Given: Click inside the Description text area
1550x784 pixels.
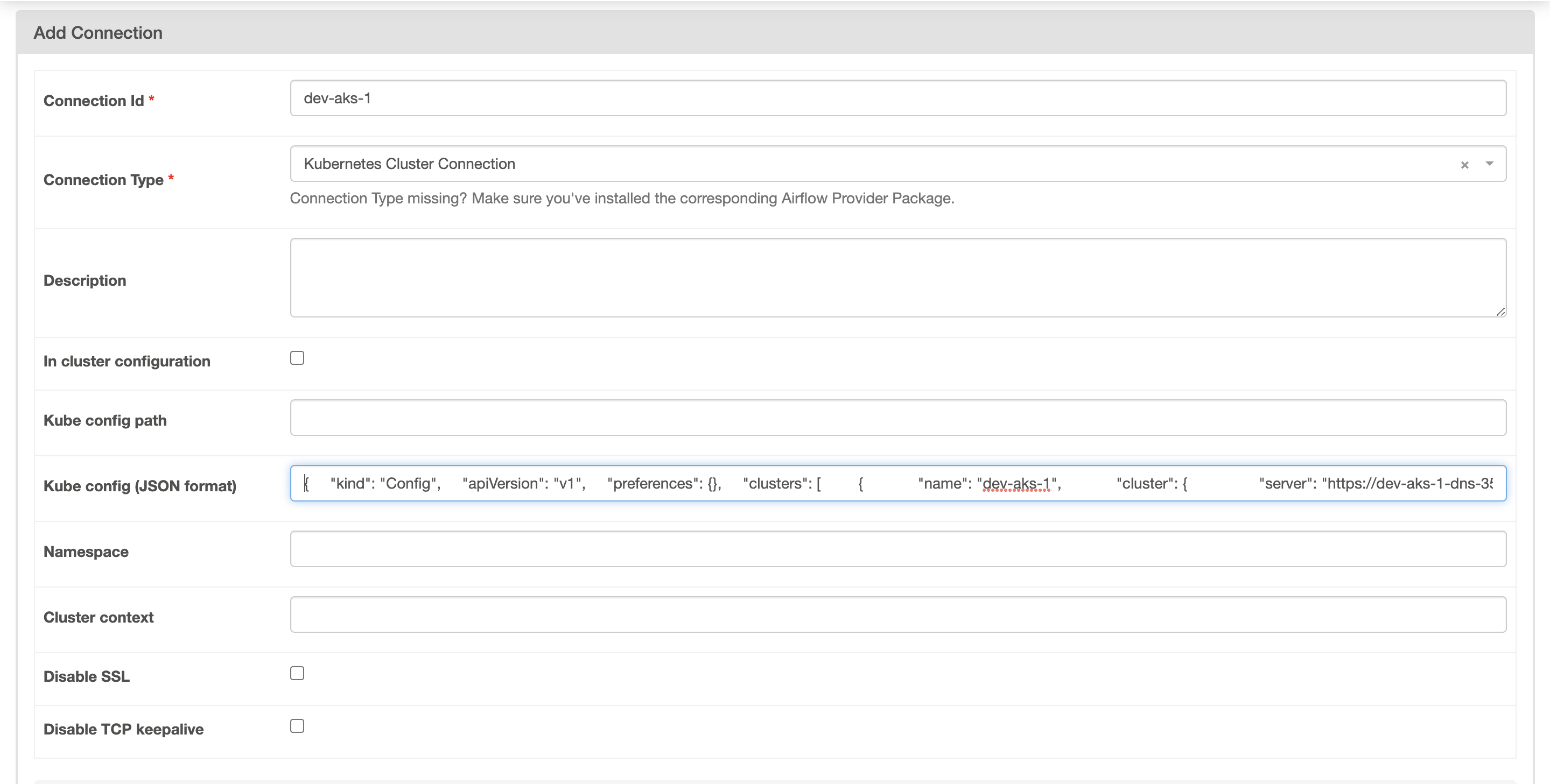Looking at the screenshot, I should [x=897, y=278].
